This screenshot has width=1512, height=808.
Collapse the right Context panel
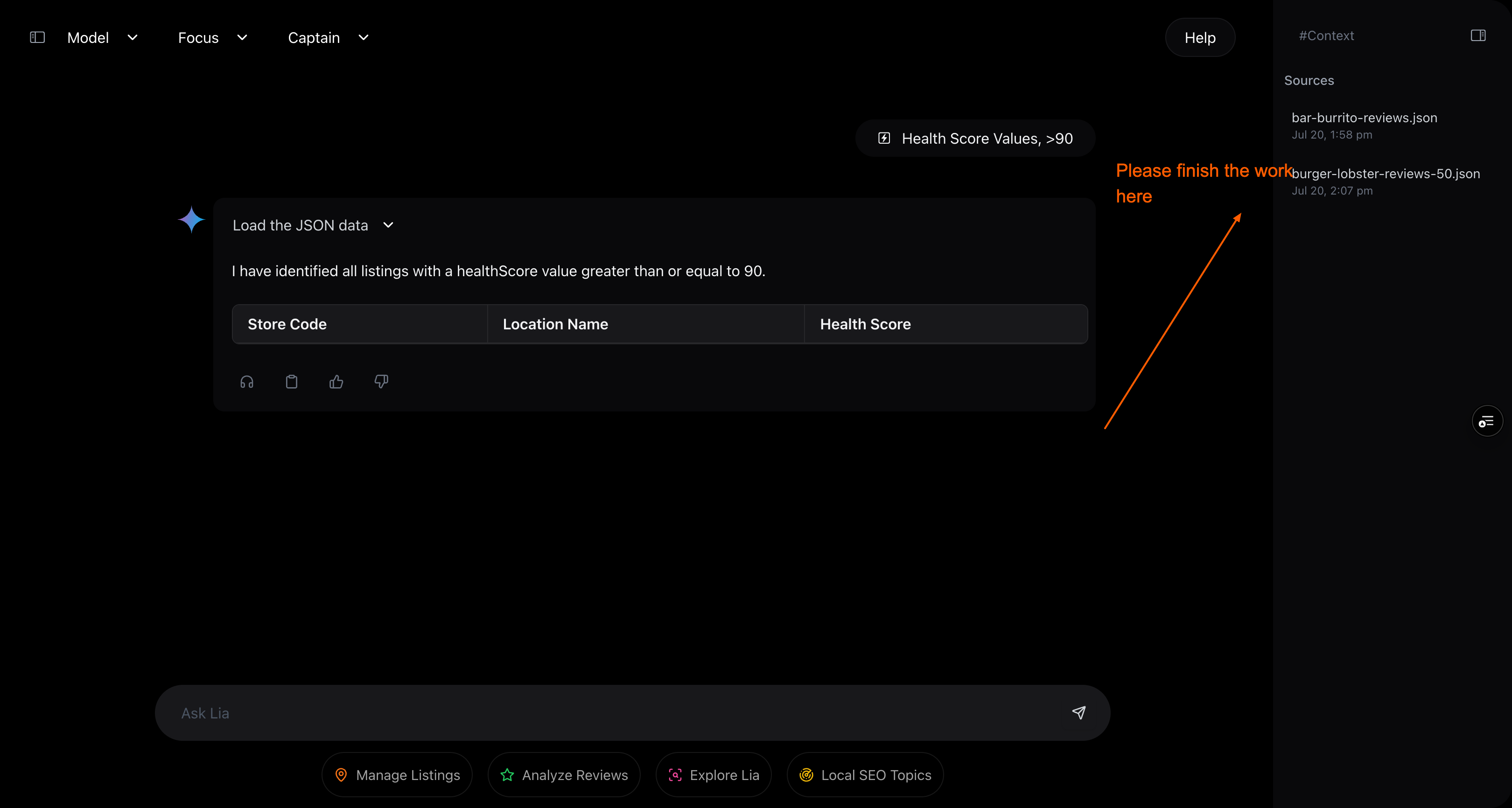(1478, 36)
